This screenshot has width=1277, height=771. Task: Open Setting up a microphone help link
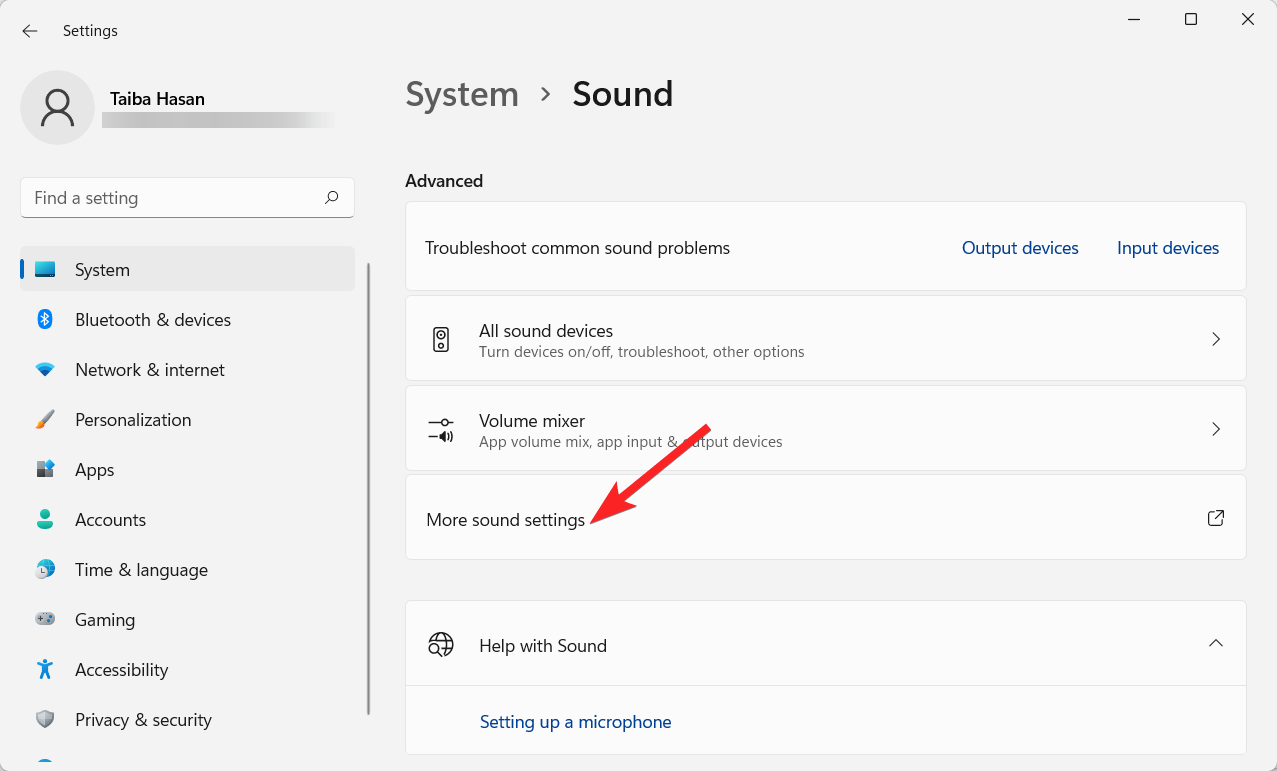tap(575, 722)
